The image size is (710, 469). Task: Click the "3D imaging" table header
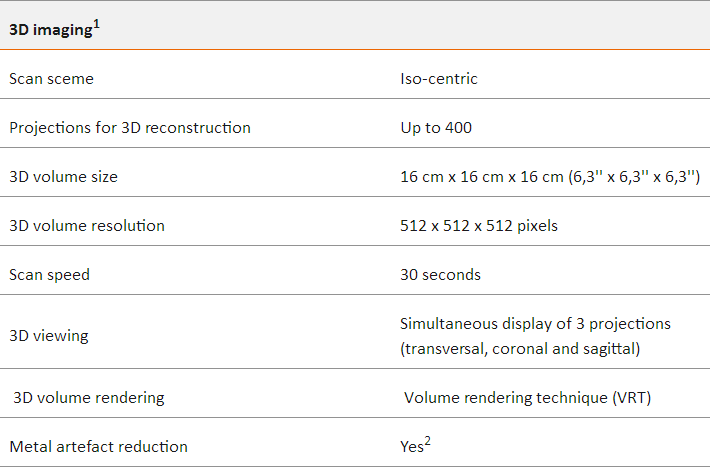tap(50, 31)
